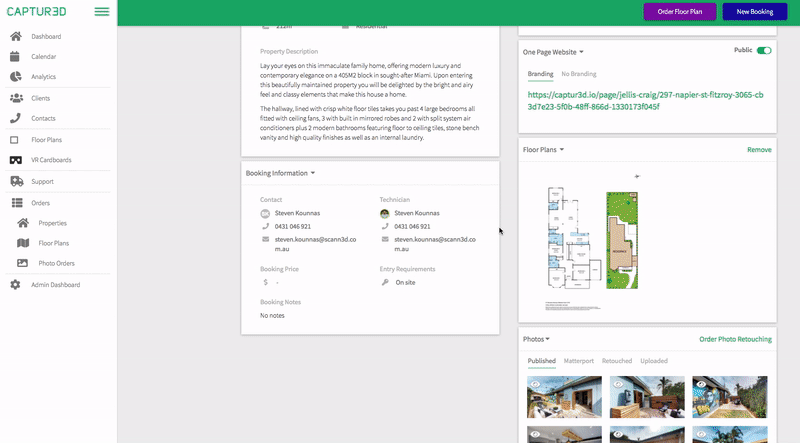The height and width of the screenshot is (443, 800).
Task: Open the floor plan layout thumbnail
Action: coord(573,237)
